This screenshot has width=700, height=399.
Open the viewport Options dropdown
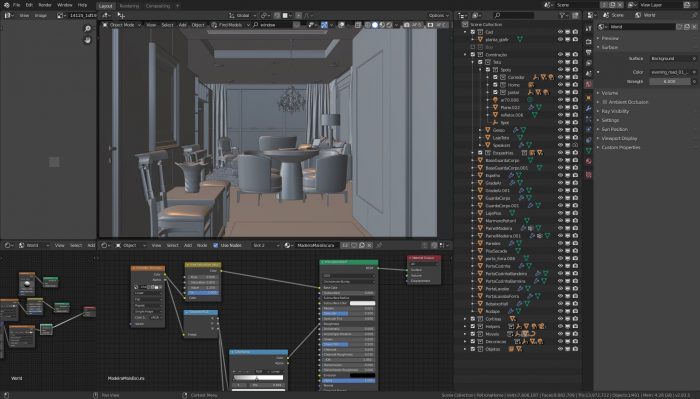(x=438, y=15)
